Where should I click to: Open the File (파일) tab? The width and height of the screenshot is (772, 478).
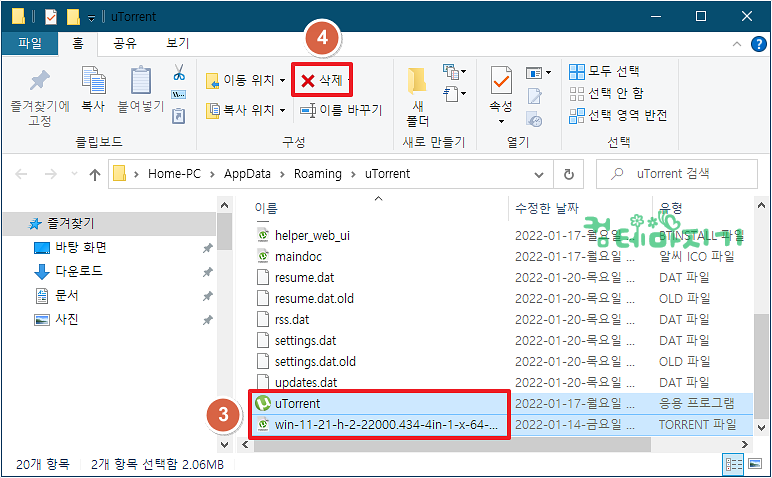pyautogui.click(x=30, y=44)
